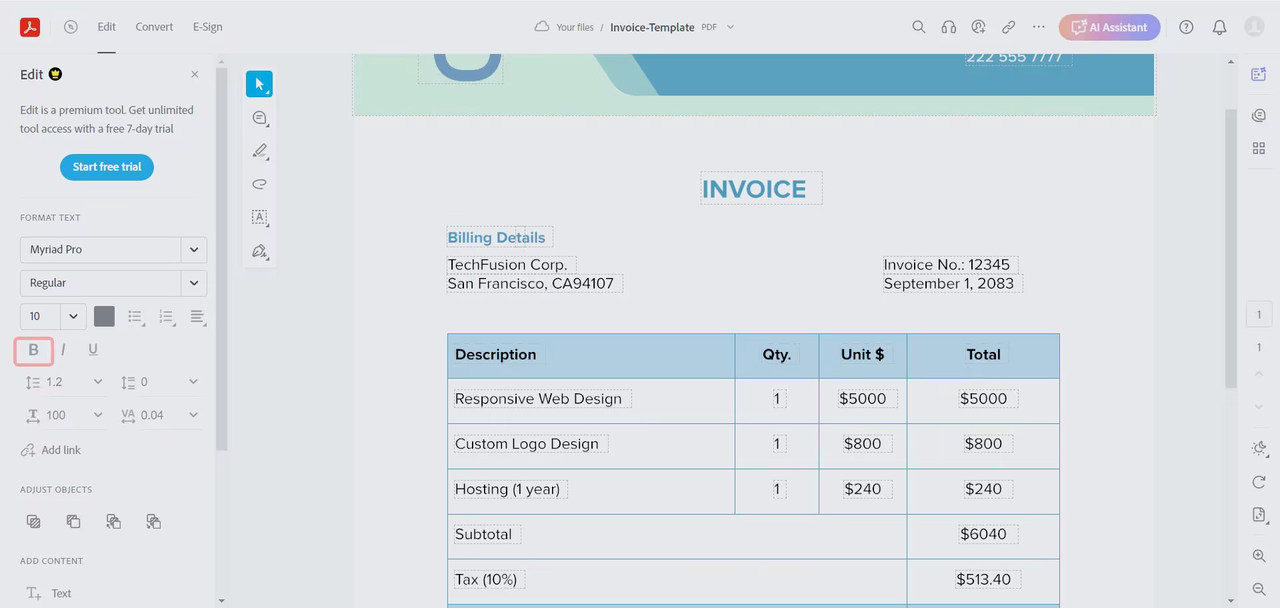Click the Start free trial button
1280x608 pixels.
pos(107,167)
